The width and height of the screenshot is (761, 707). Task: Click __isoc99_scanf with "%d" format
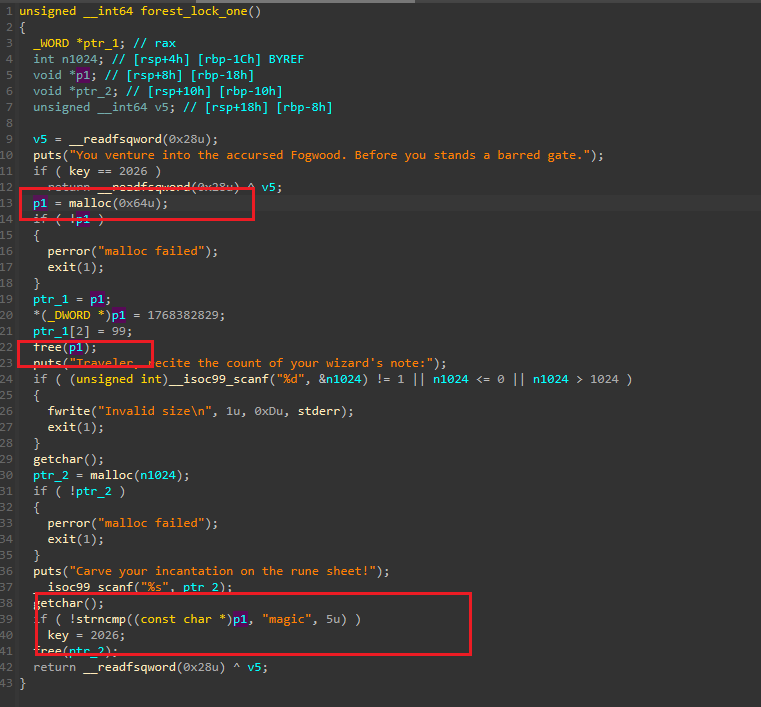[x=218, y=379]
